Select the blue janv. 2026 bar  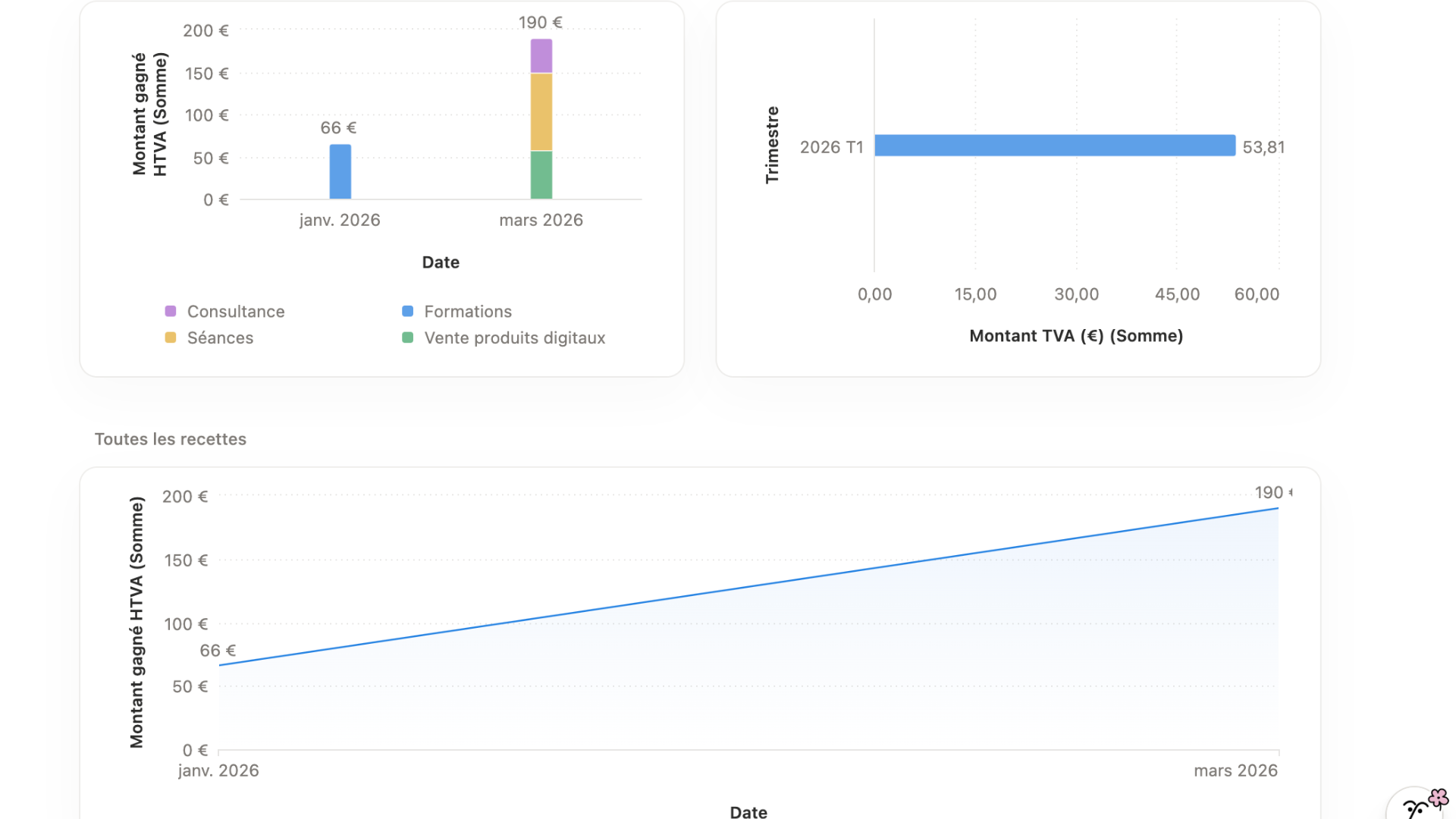pos(340,172)
